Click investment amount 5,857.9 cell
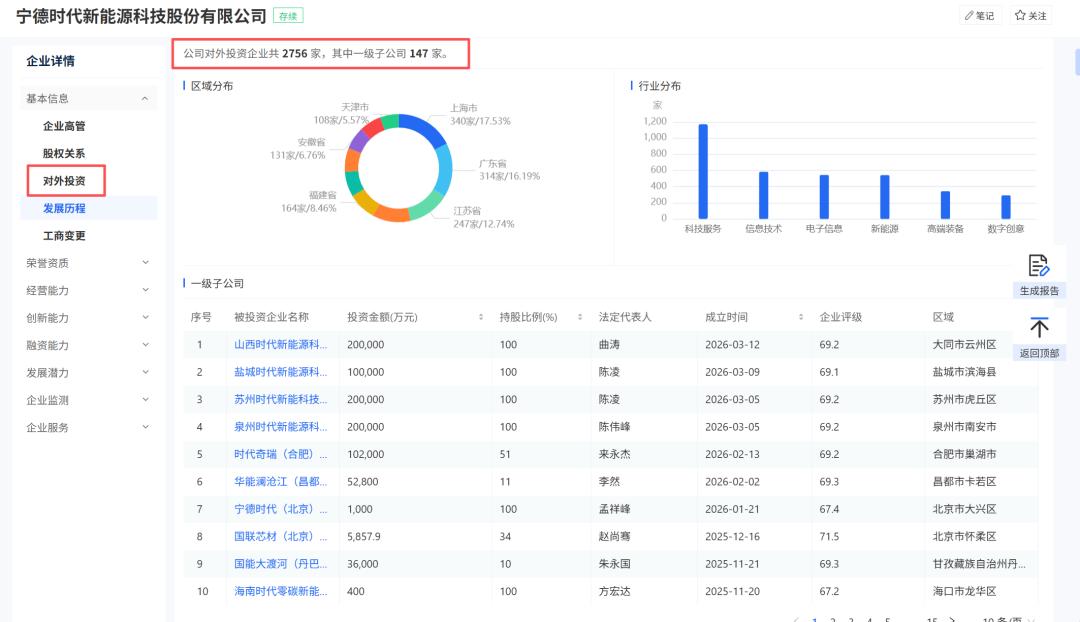The image size is (1080, 622). [x=364, y=537]
